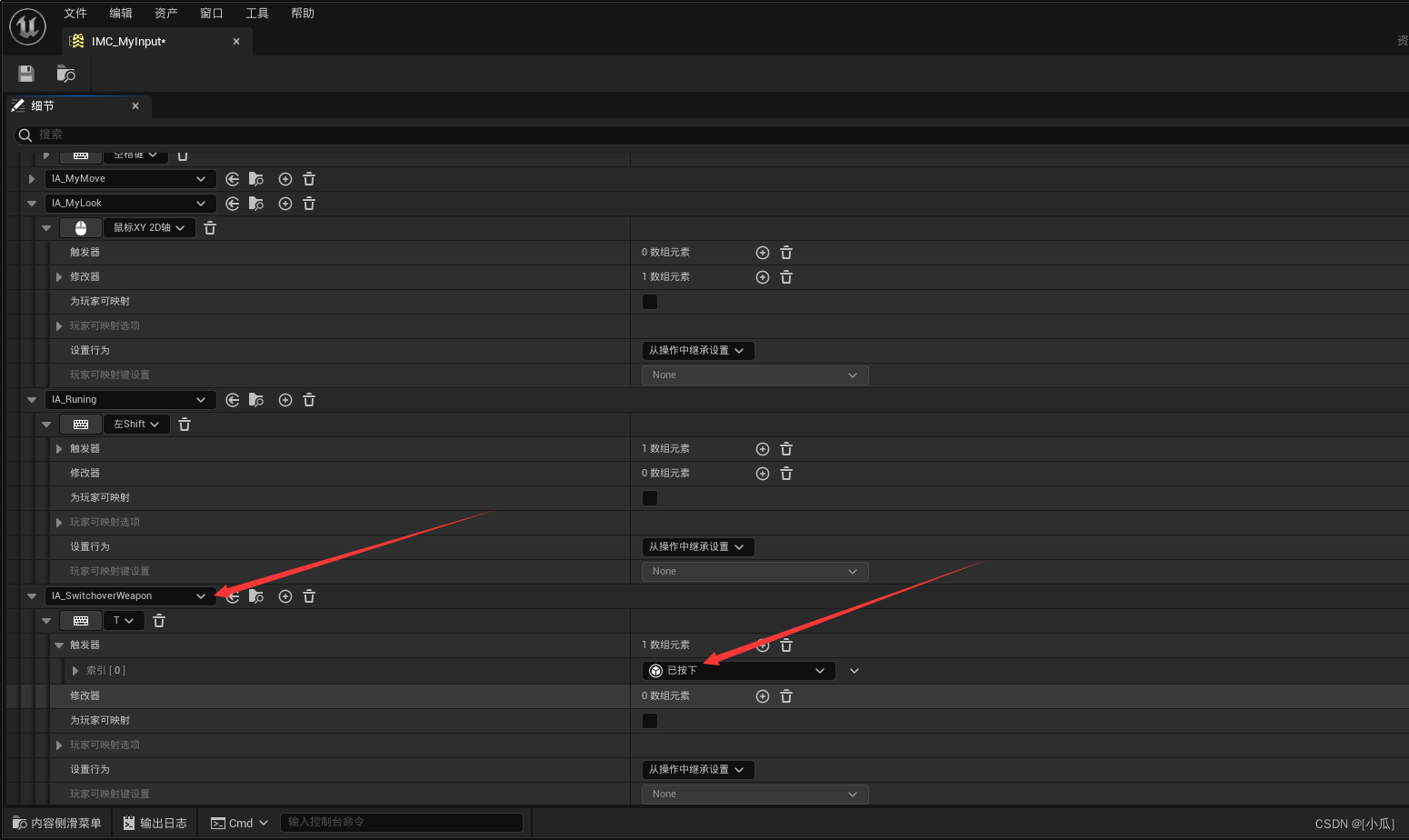Screen dimensions: 1409x840
Task: Close the 细节 panel tab
Action: pos(135,106)
